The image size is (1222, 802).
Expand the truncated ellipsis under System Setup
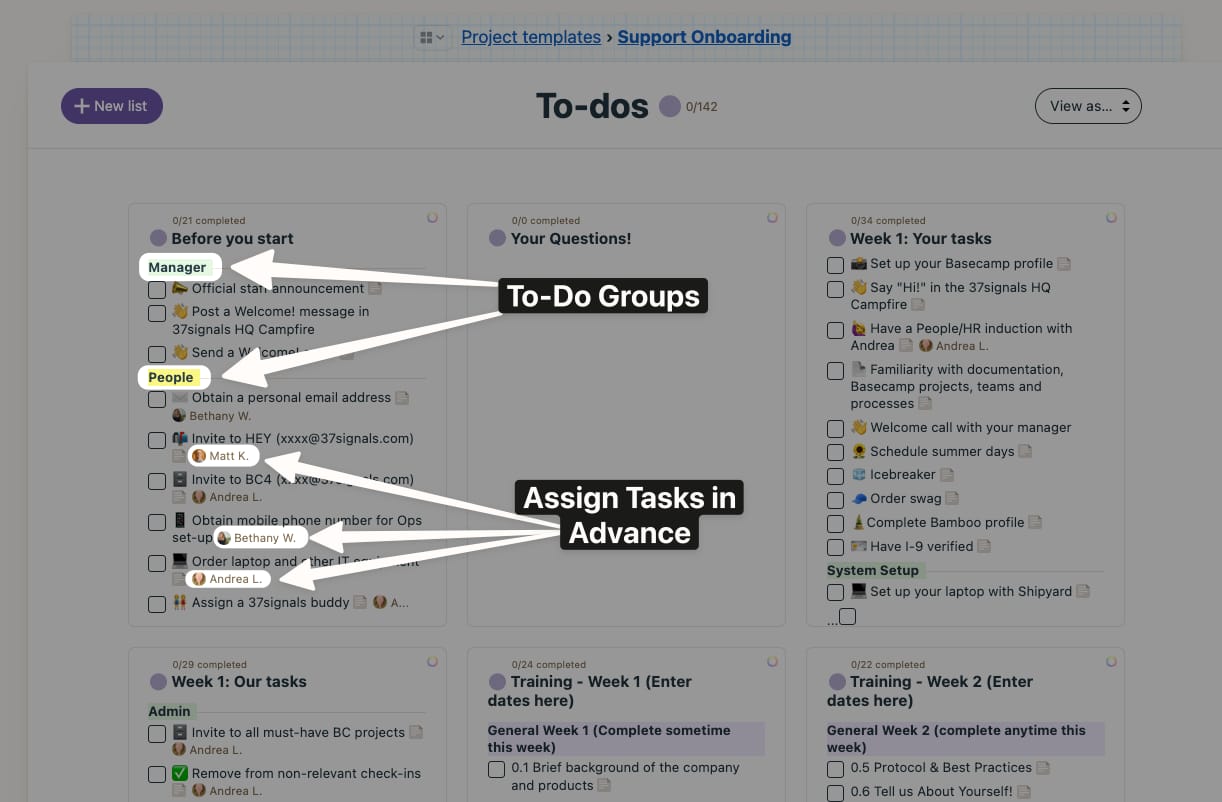tap(833, 622)
